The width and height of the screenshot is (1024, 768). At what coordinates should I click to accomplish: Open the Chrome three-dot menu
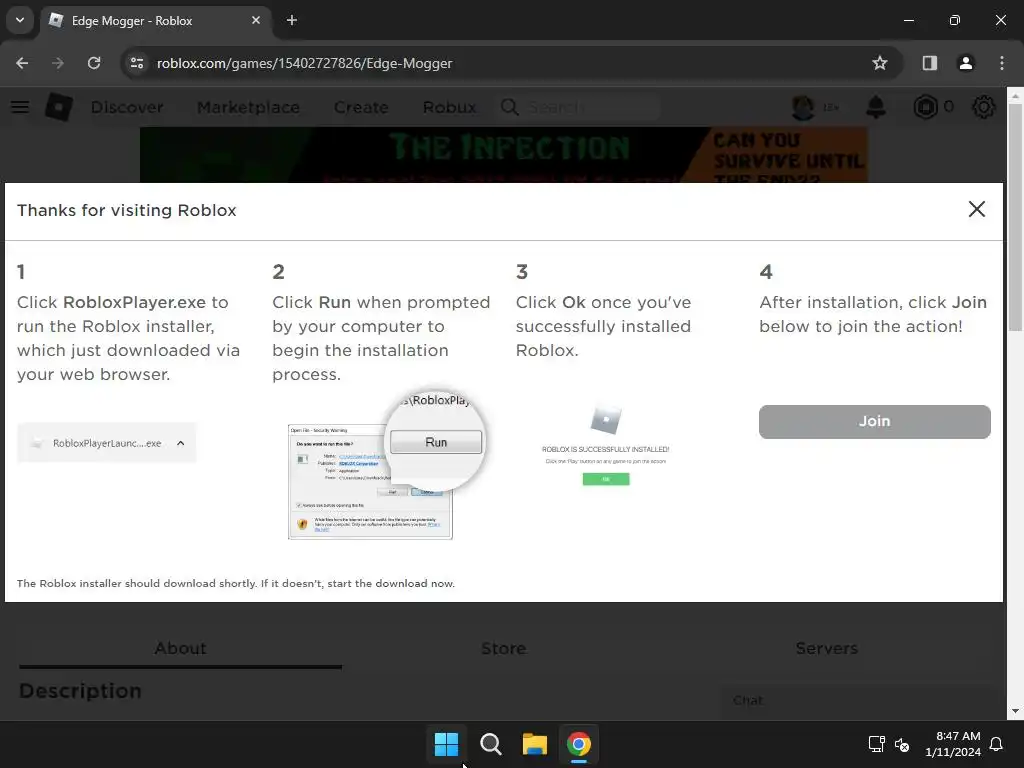[1002, 63]
